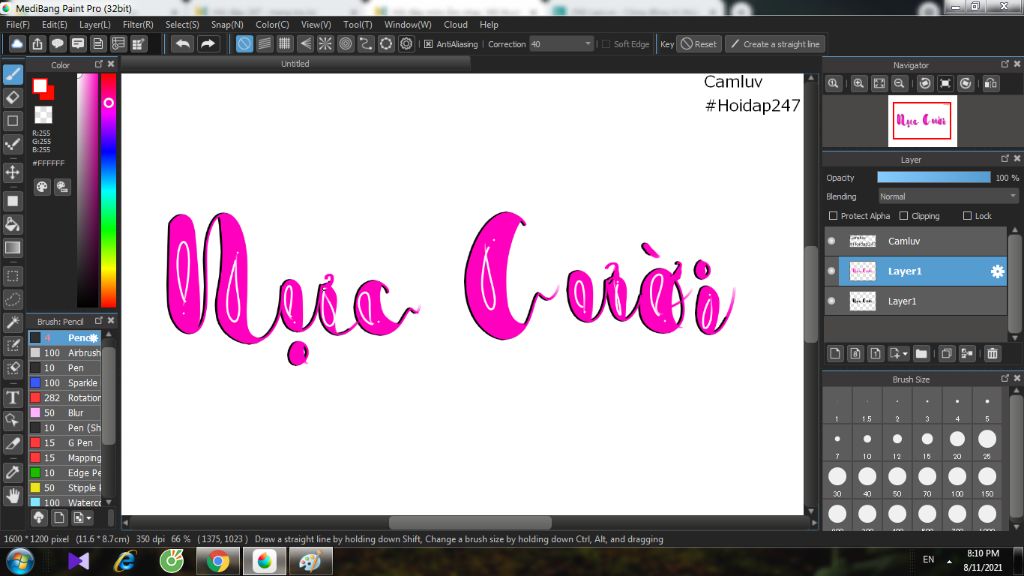The height and width of the screenshot is (576, 1024).
Task: Enable Protect Alpha checkbox
Action: pyautogui.click(x=833, y=216)
